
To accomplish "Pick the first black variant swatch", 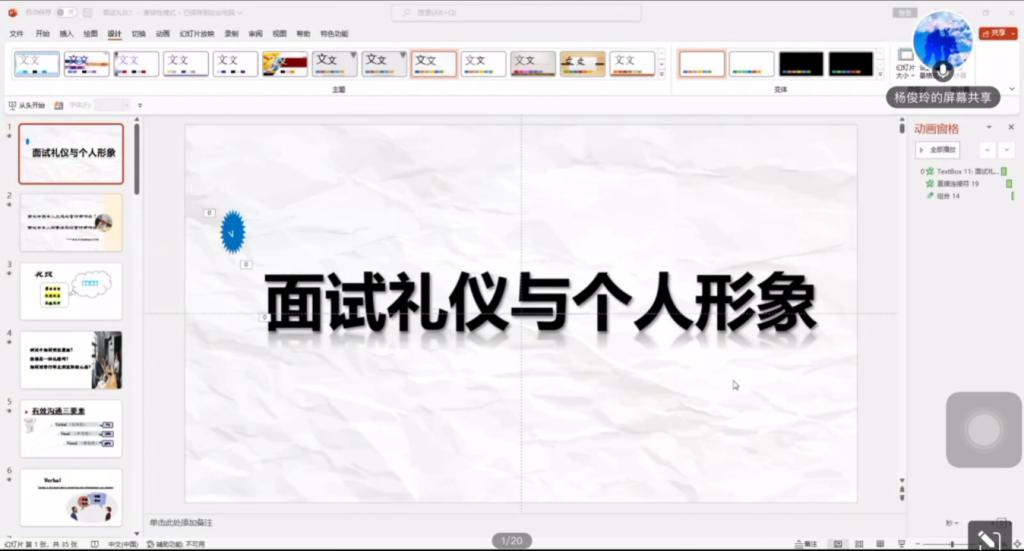I will click(x=801, y=64).
